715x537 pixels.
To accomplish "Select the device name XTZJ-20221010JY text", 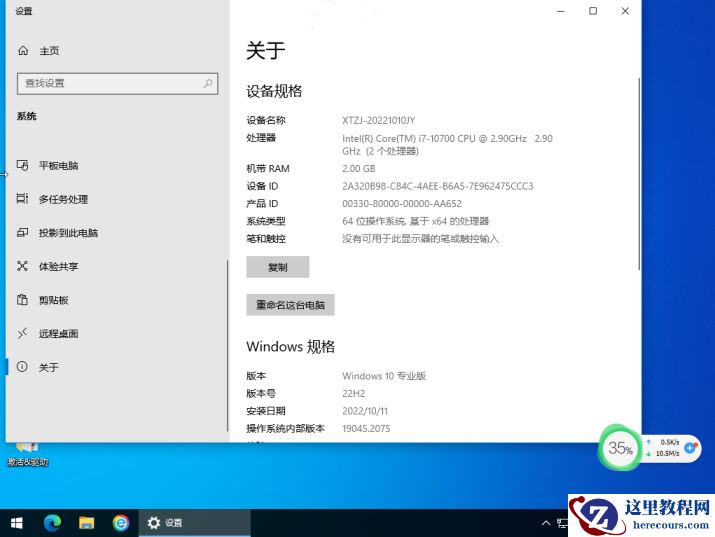I will pos(378,120).
